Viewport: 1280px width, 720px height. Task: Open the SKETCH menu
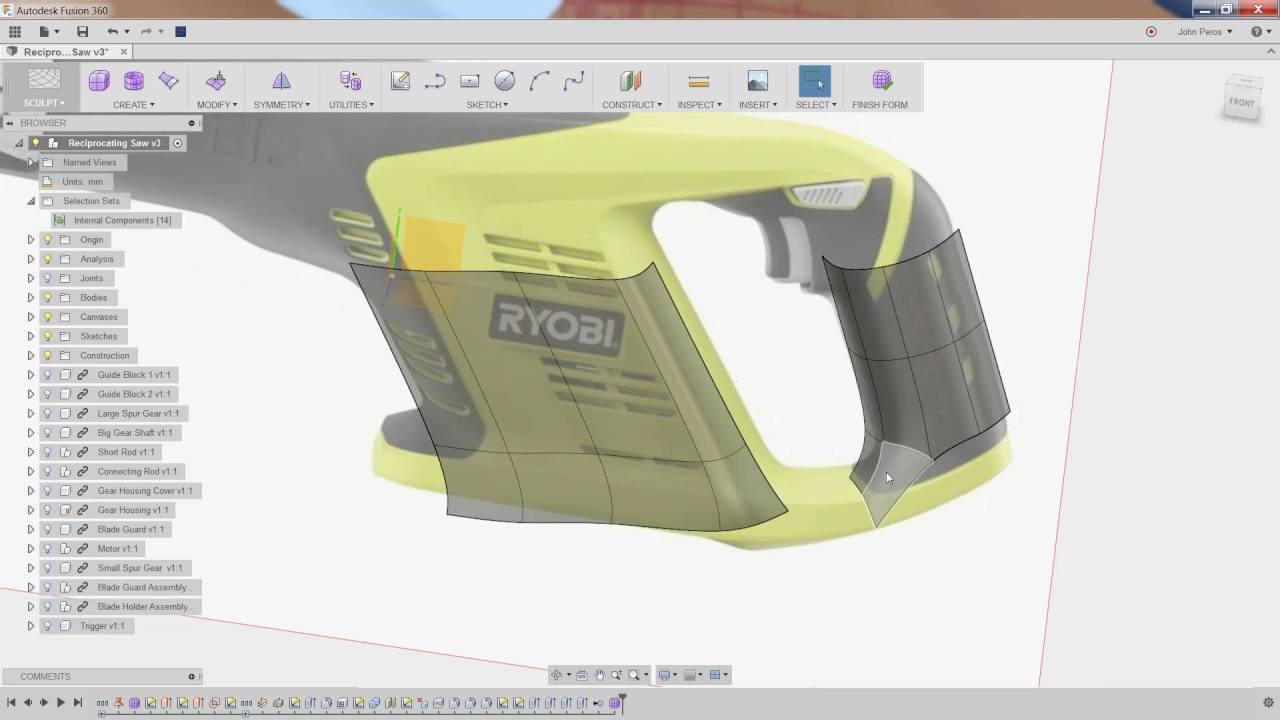point(487,105)
